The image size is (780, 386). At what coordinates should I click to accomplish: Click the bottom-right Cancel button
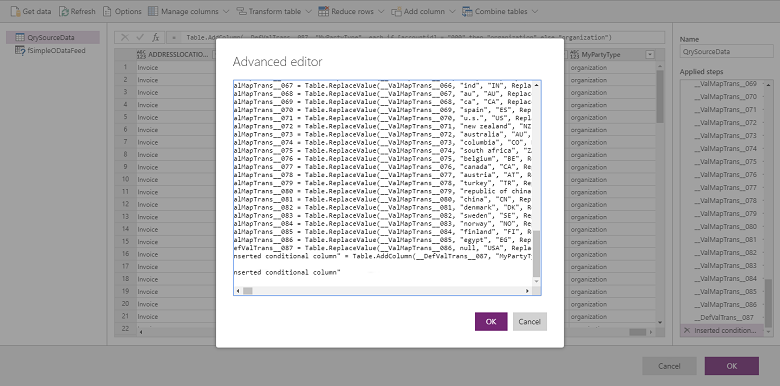tap(669, 366)
